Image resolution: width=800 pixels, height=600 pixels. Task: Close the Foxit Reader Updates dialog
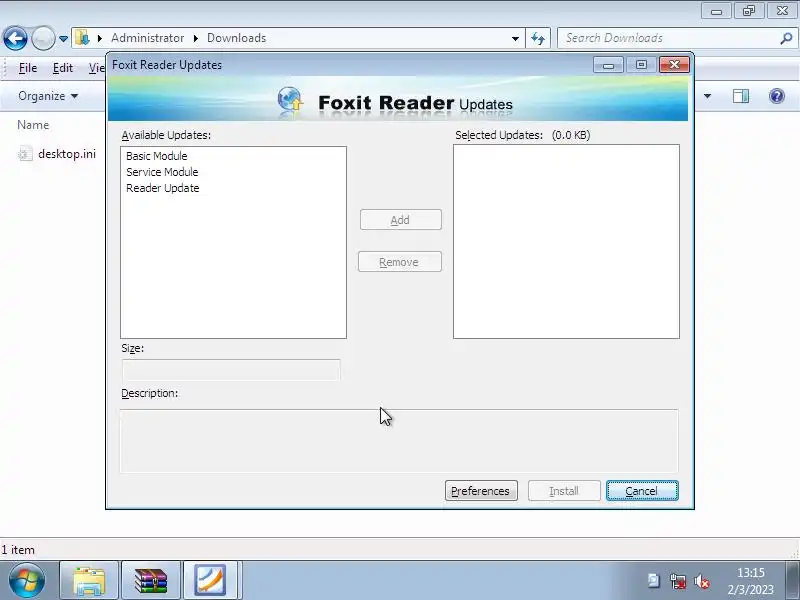pyautogui.click(x=674, y=65)
